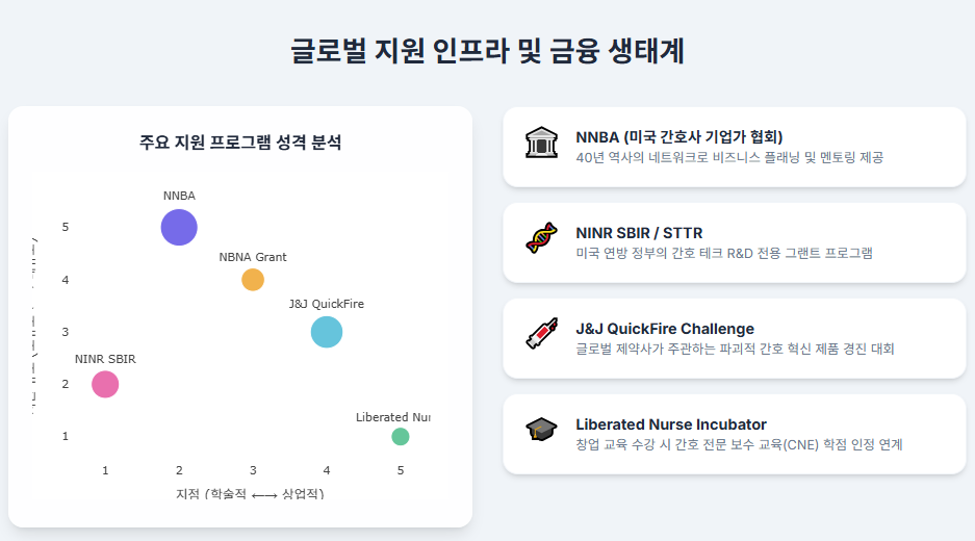The image size is (975, 541).
Task: Click the 40년 역사의 네트워크 description text
Action: (729, 157)
